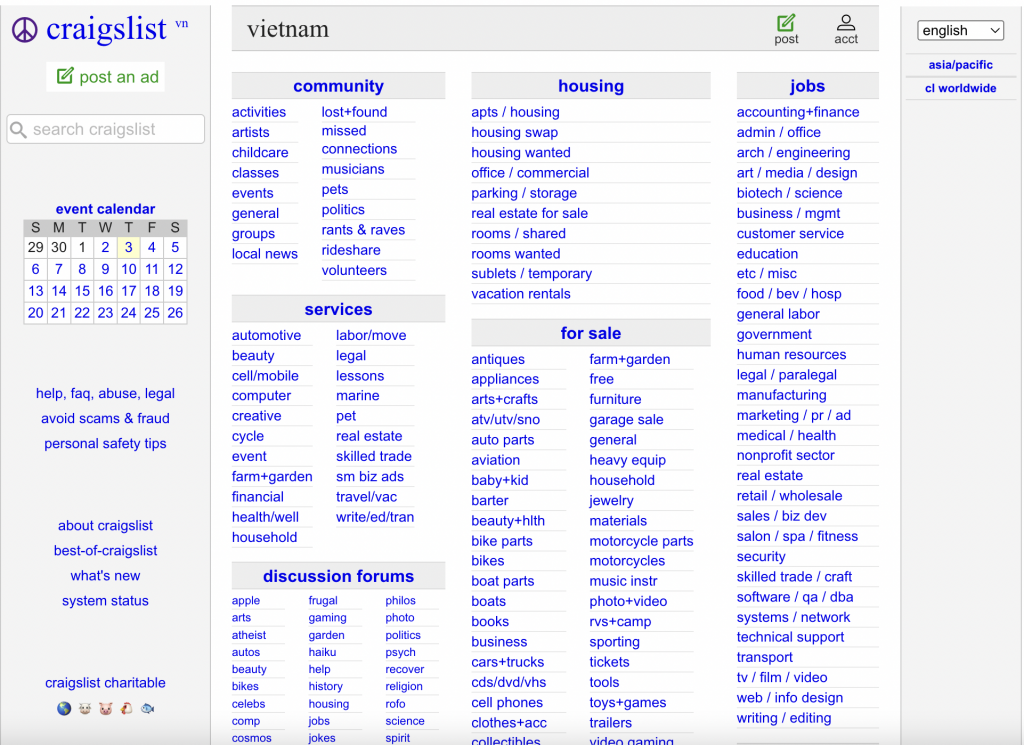Open 'activities' under community
The width and height of the screenshot is (1024, 745).
click(x=259, y=112)
